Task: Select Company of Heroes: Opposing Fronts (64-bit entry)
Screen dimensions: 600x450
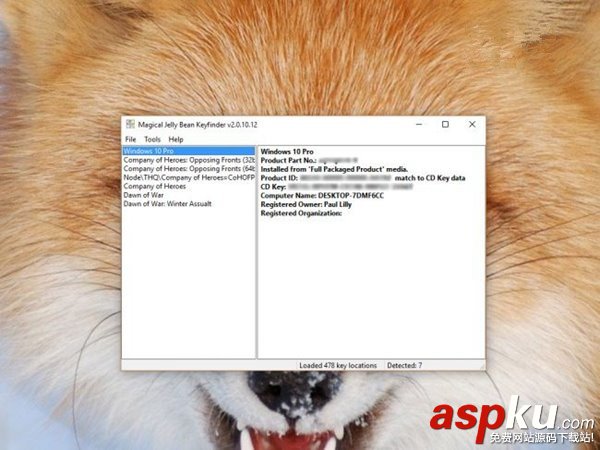Action: tap(189, 169)
